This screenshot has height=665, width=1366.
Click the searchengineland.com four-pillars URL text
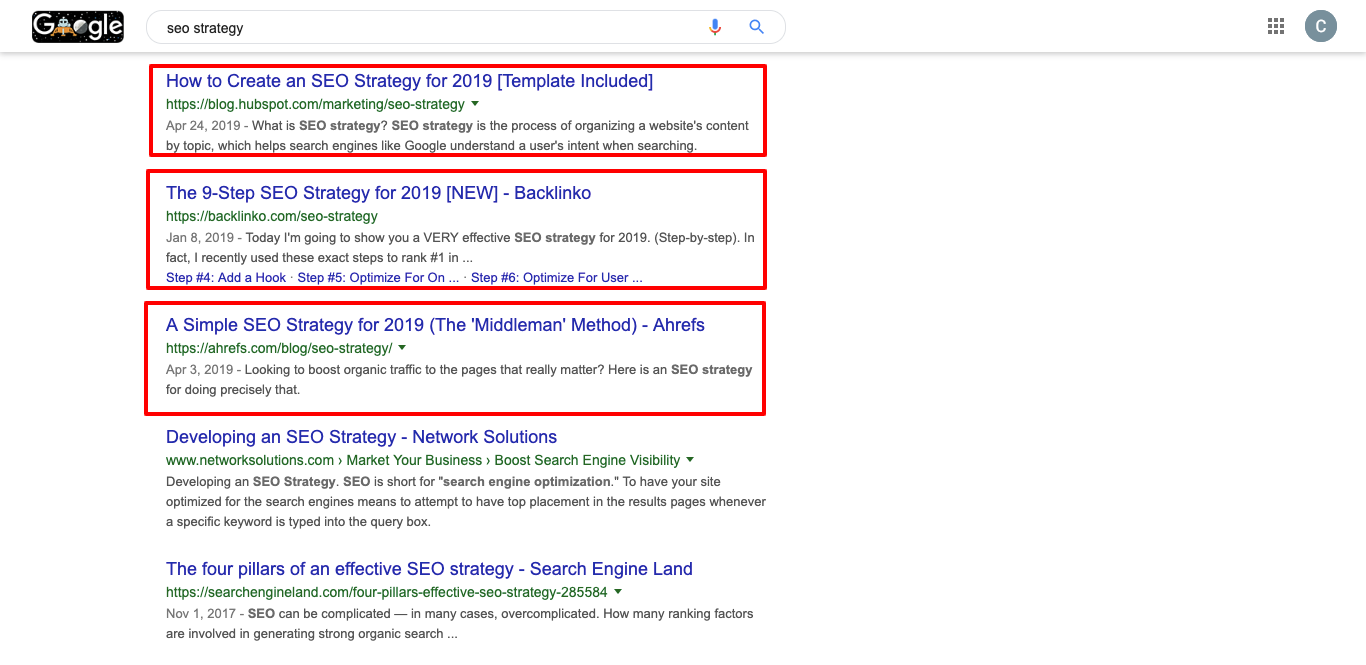pos(387,592)
